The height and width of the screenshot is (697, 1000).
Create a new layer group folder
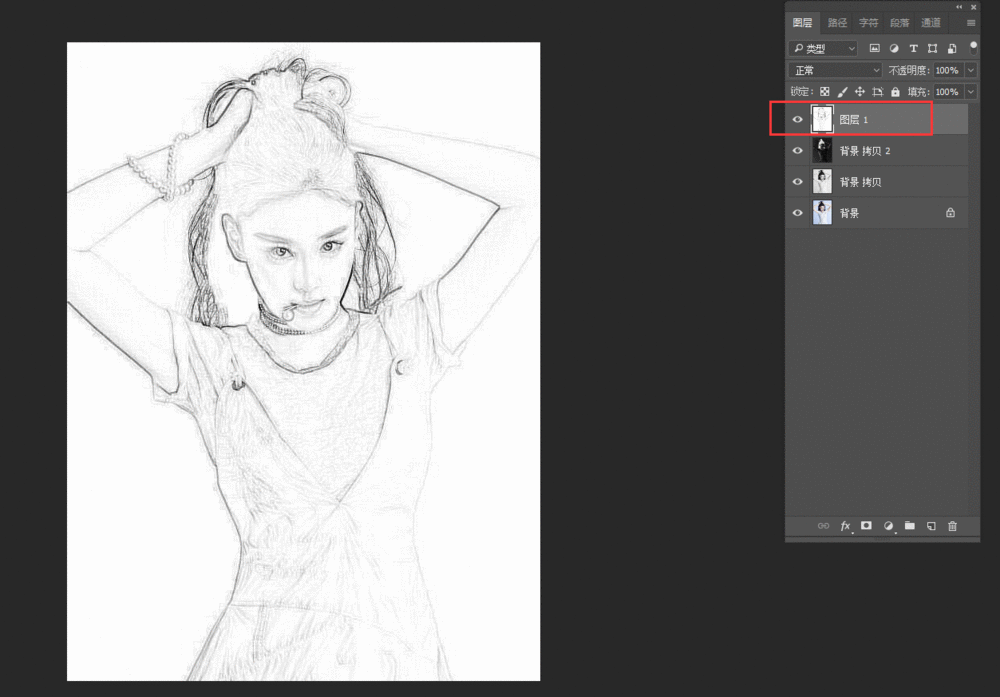(x=910, y=525)
